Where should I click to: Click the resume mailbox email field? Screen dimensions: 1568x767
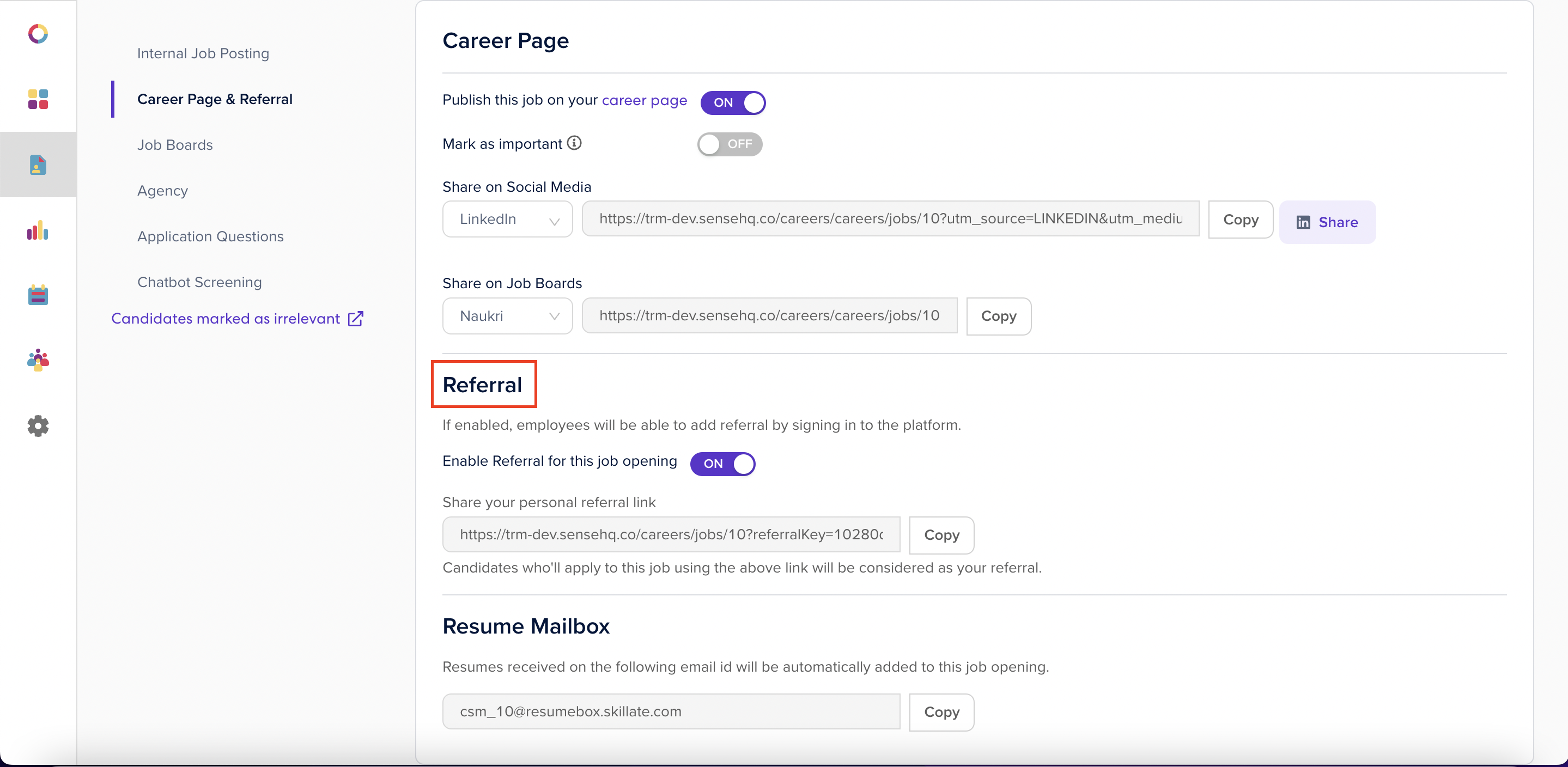pos(671,711)
